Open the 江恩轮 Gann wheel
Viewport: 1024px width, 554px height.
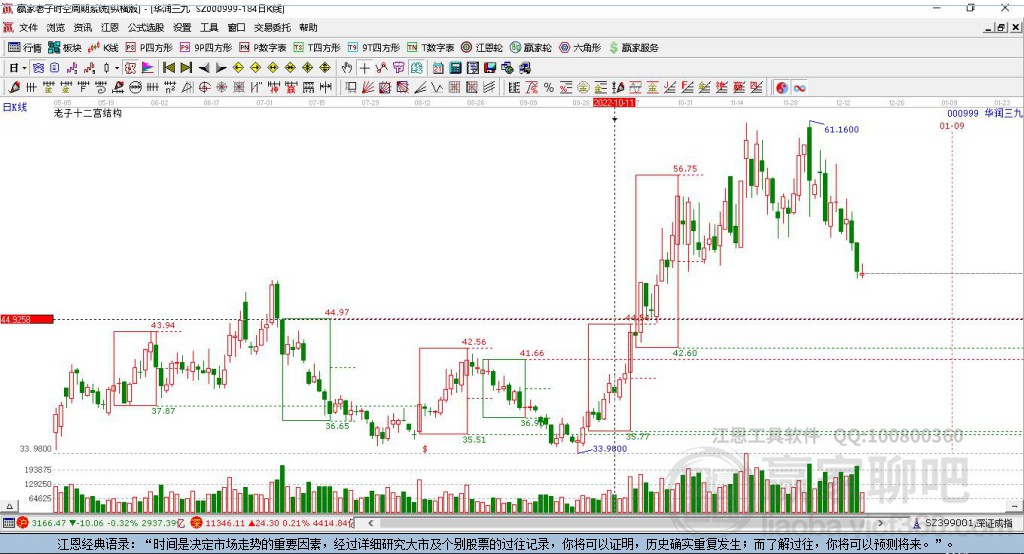point(482,48)
